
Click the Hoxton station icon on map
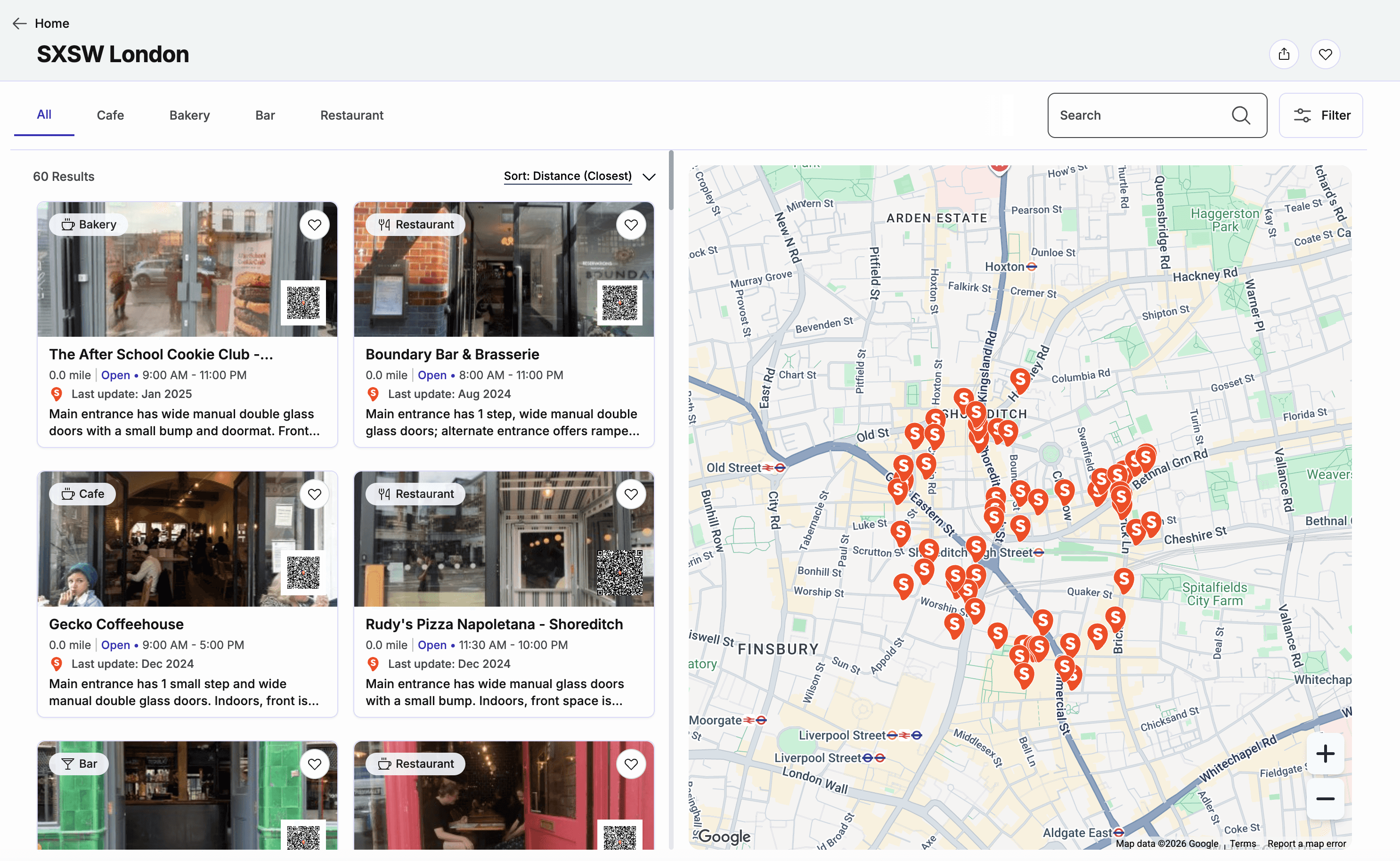[1031, 267]
